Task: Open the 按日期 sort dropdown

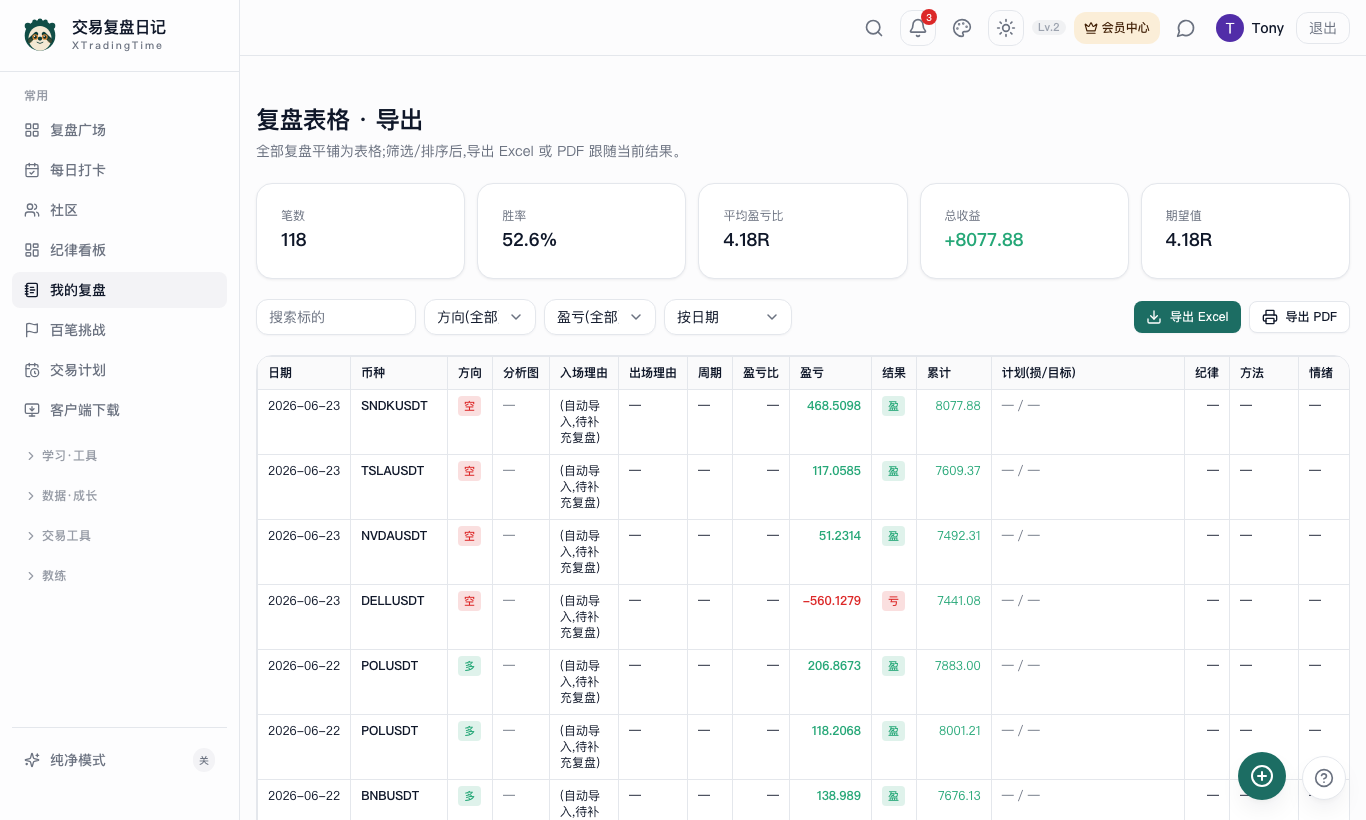Action: coord(728,317)
